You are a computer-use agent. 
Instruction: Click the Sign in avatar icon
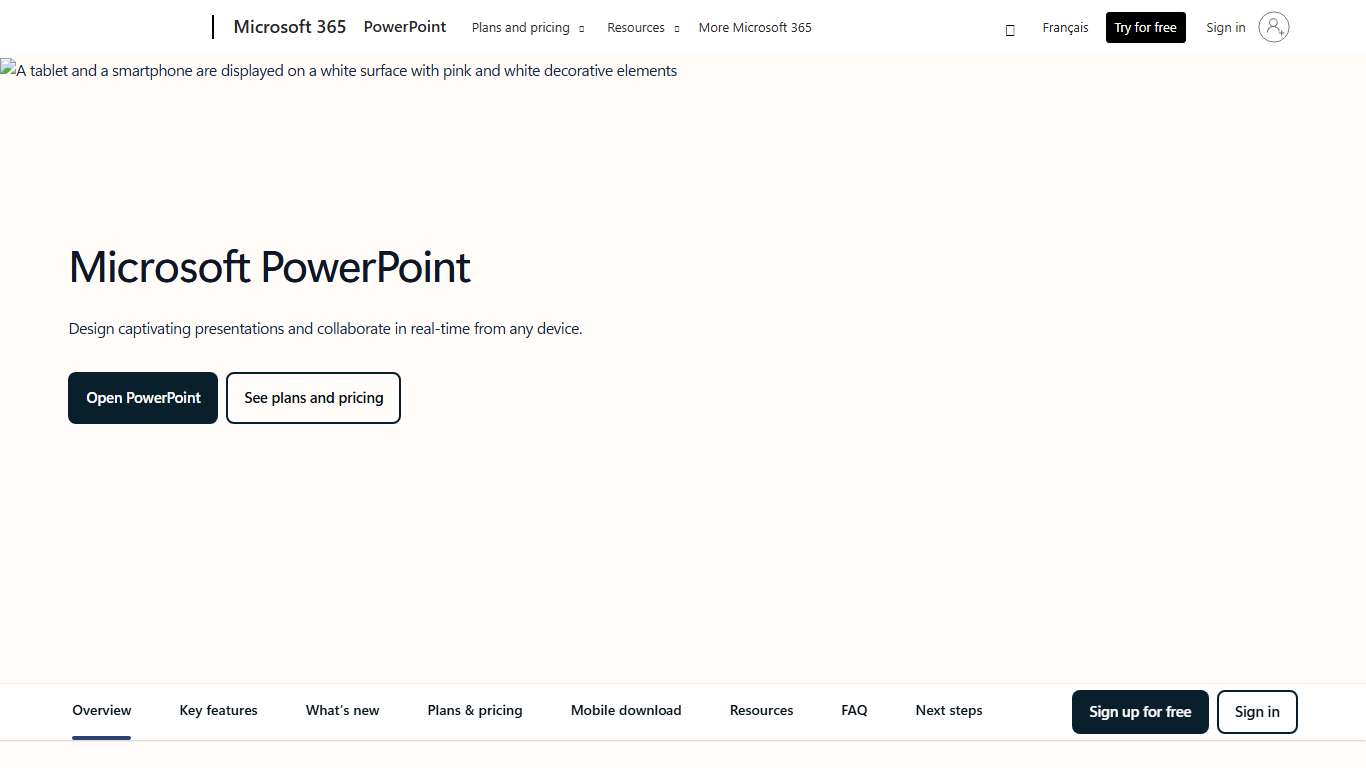tap(1273, 27)
